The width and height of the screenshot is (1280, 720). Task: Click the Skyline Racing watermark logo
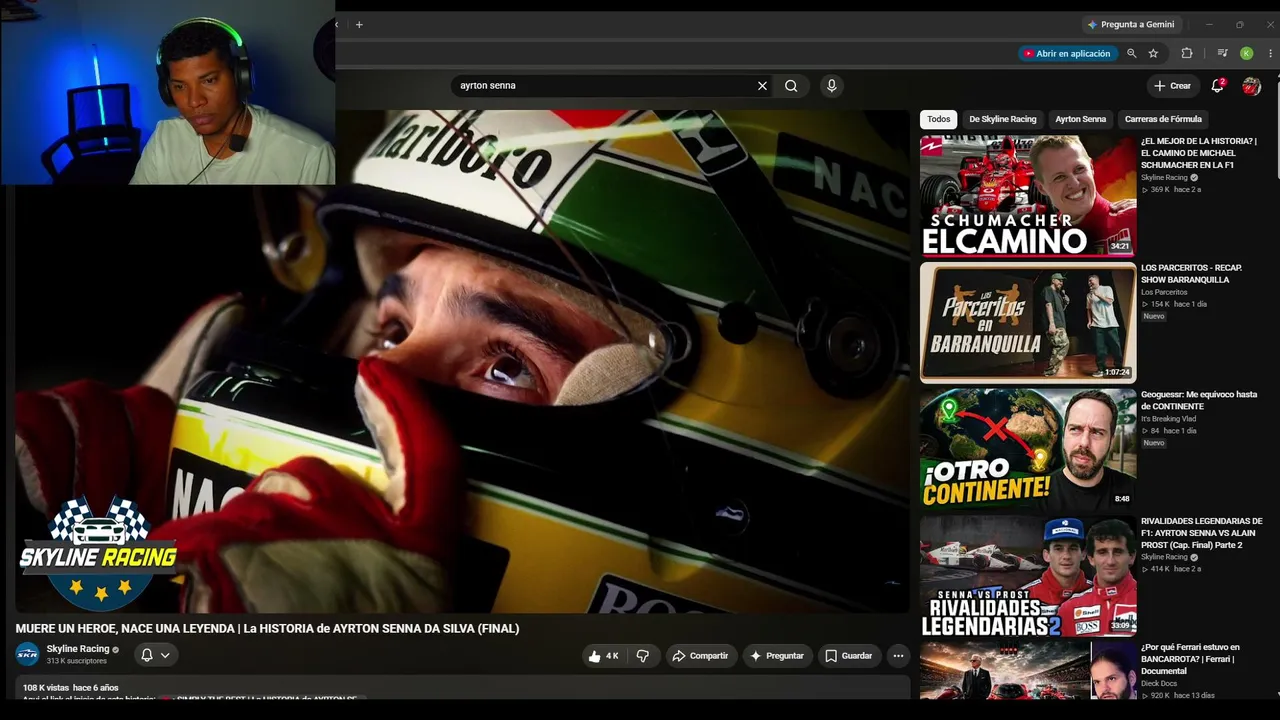(x=98, y=552)
